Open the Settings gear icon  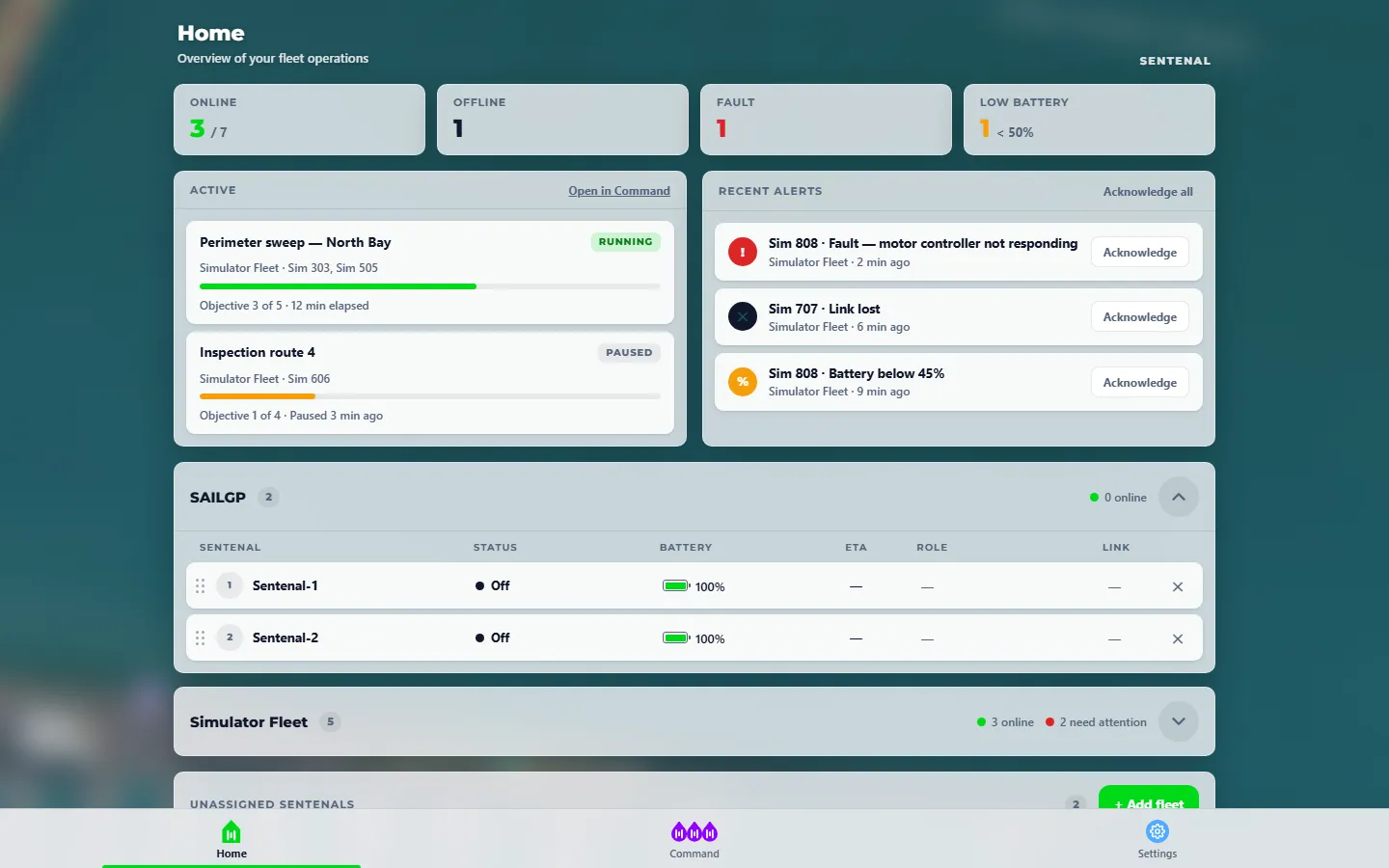(1157, 831)
